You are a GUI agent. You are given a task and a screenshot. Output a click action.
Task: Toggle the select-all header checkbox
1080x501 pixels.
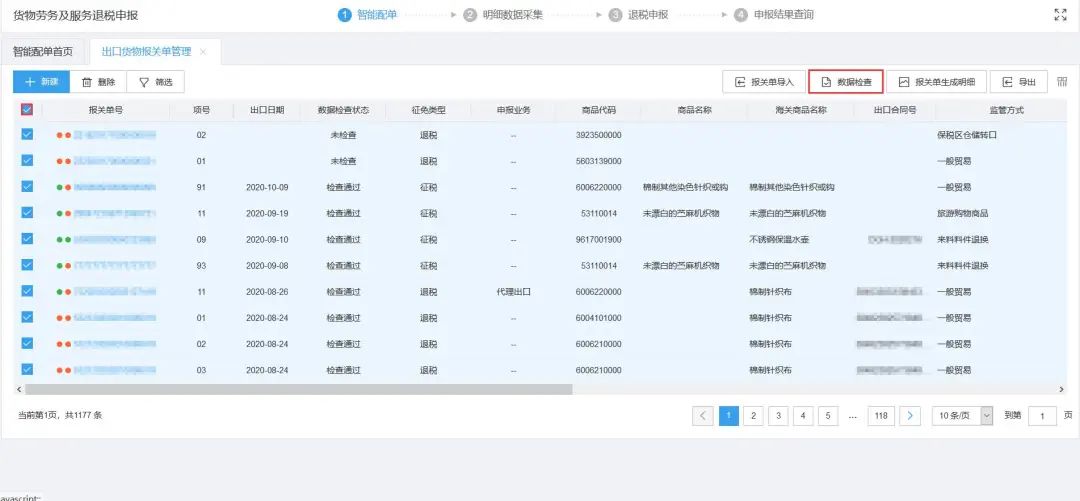click(28, 109)
